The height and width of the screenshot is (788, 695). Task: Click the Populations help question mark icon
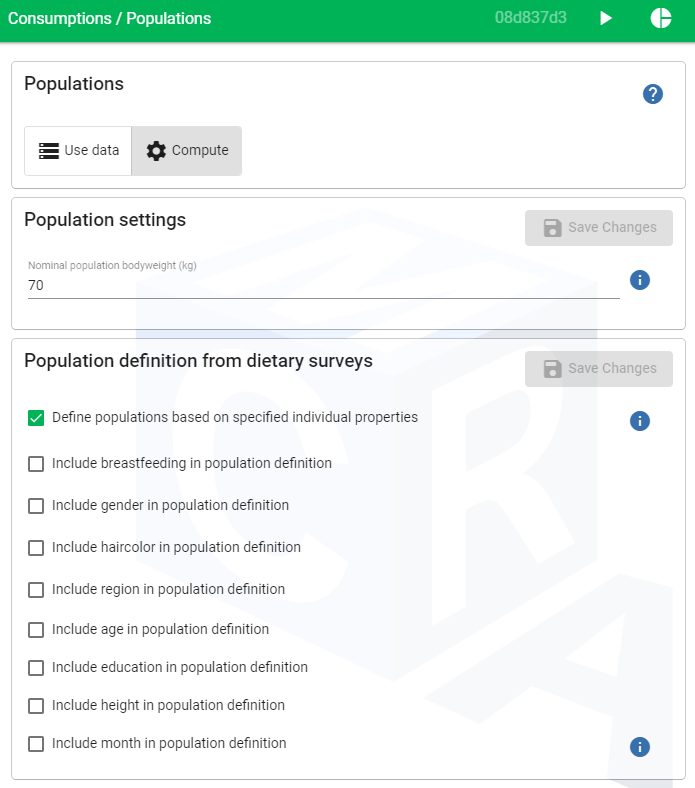pyautogui.click(x=653, y=94)
